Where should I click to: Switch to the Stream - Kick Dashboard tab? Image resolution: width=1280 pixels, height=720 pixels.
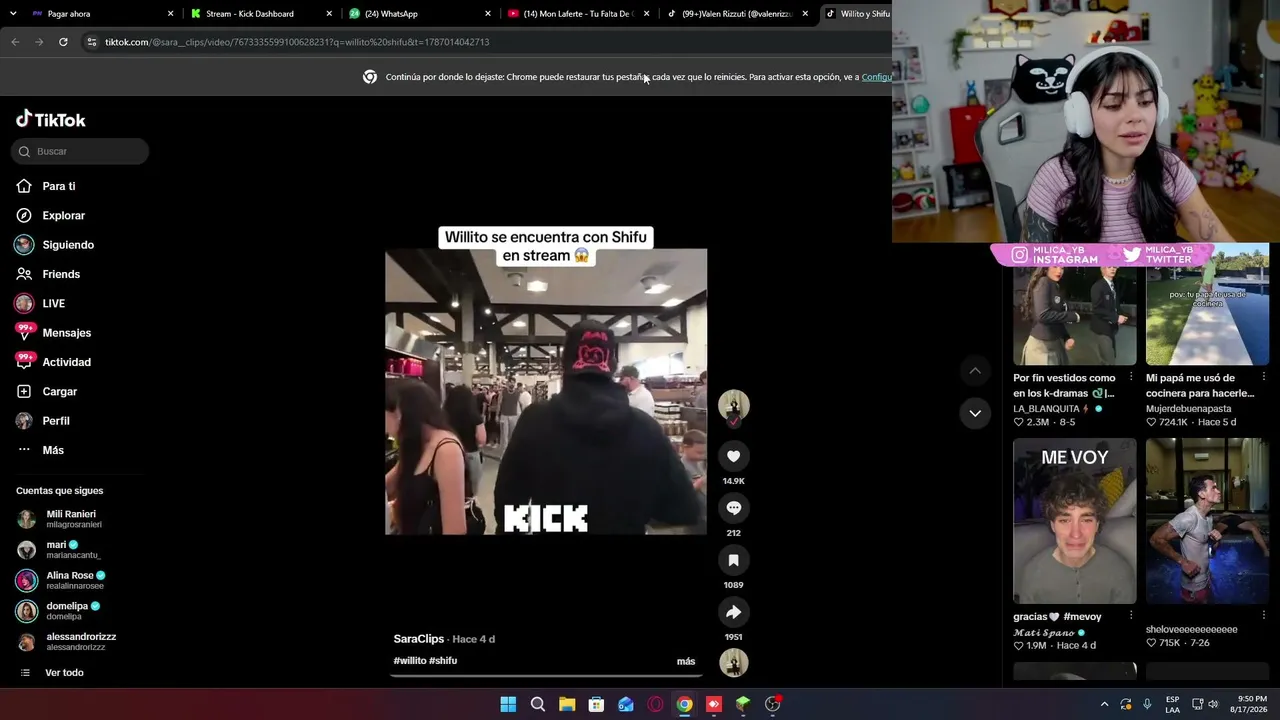tap(260, 14)
